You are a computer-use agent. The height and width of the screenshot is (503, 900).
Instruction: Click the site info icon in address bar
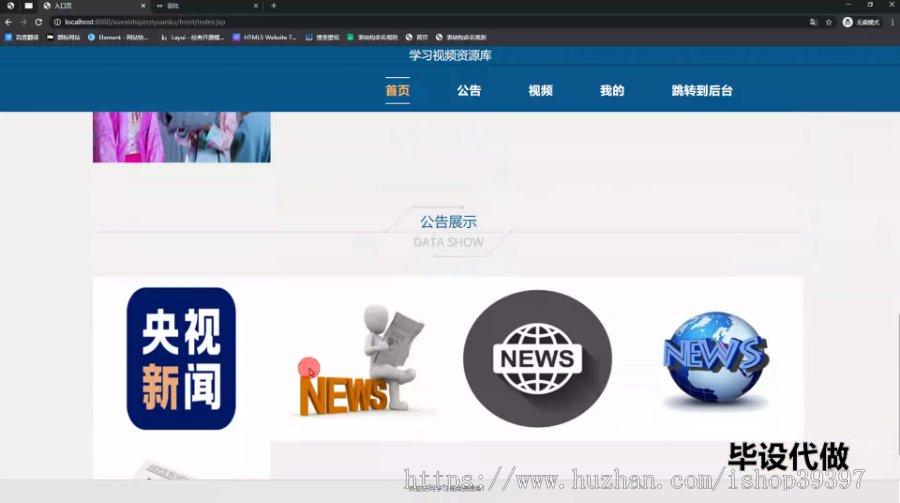[x=57, y=22]
